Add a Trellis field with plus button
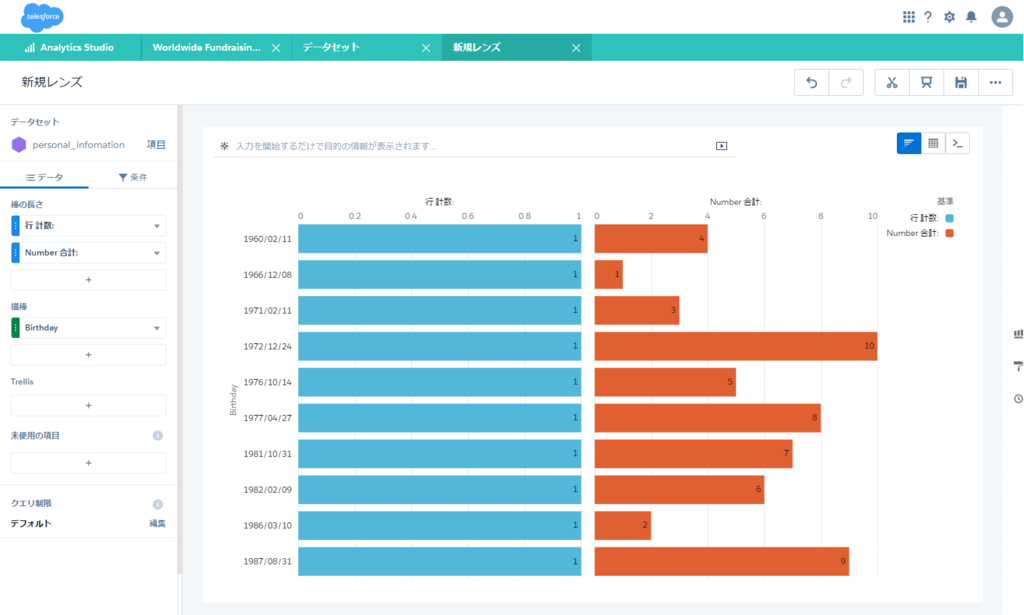 coord(88,405)
